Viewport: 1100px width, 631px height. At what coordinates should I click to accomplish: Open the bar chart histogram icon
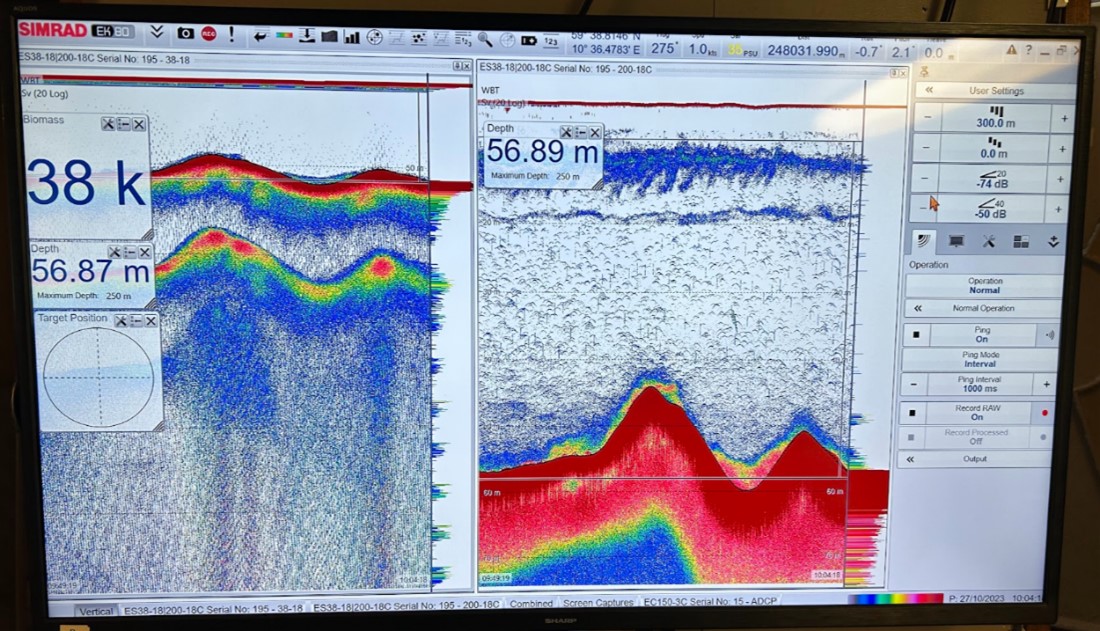pos(352,37)
